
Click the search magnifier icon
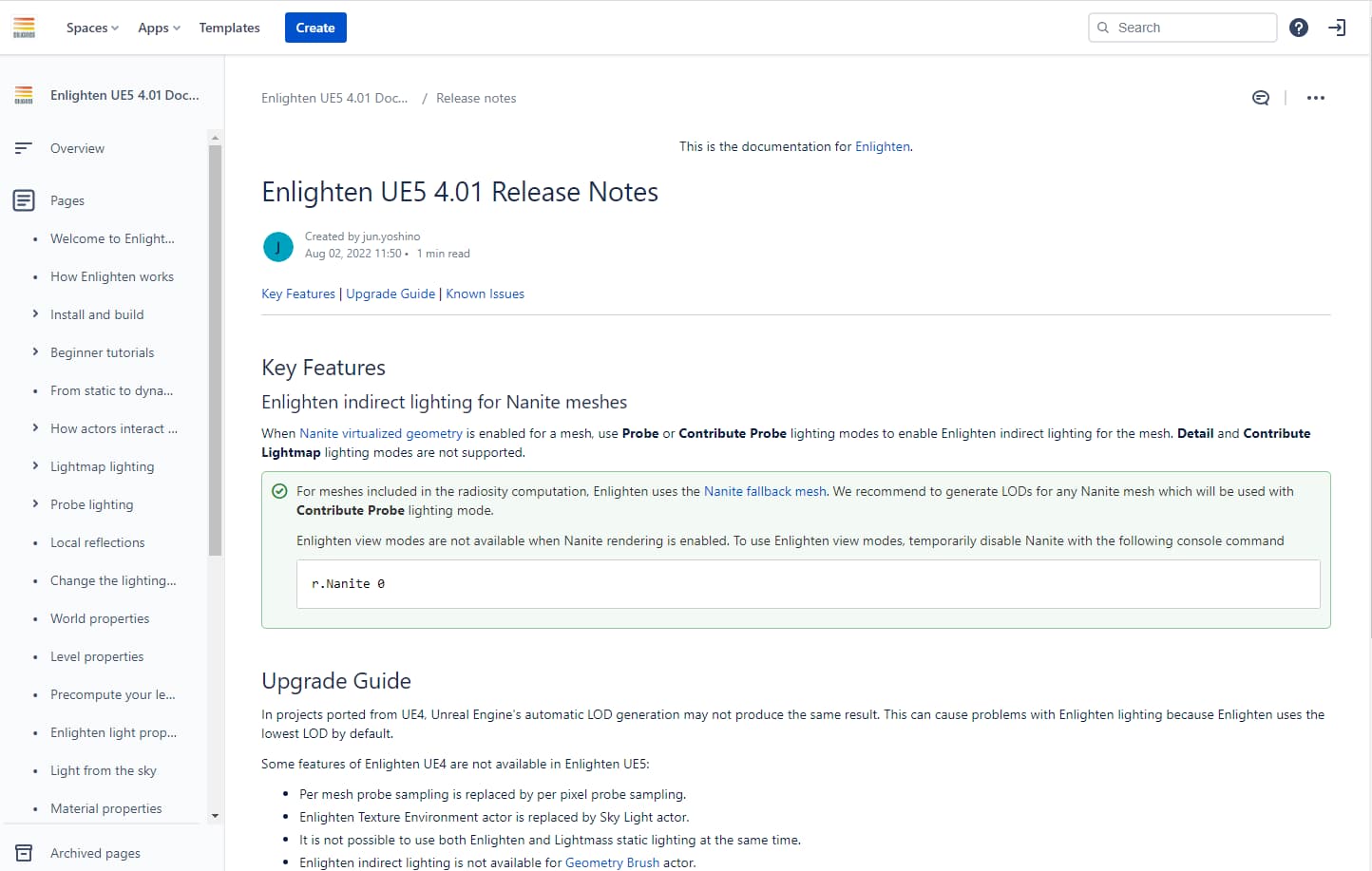[x=1104, y=28]
